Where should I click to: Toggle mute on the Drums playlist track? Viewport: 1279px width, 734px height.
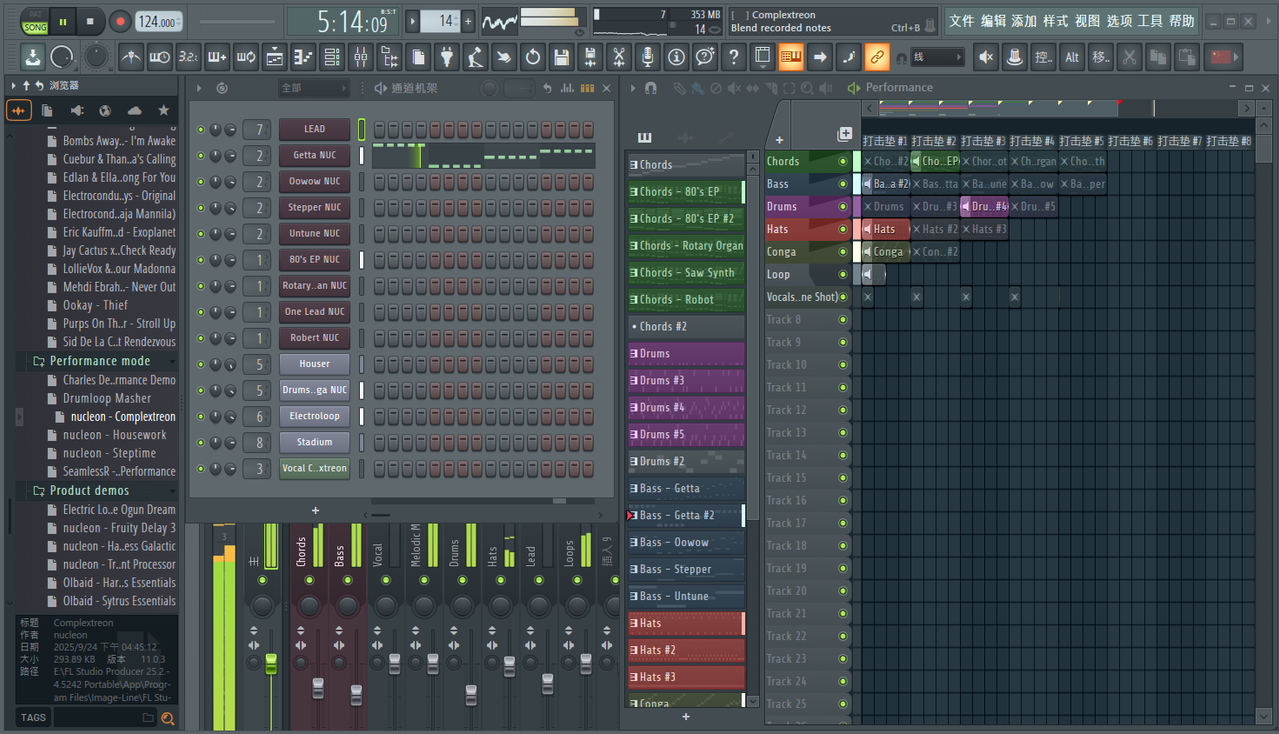pyautogui.click(x=843, y=207)
